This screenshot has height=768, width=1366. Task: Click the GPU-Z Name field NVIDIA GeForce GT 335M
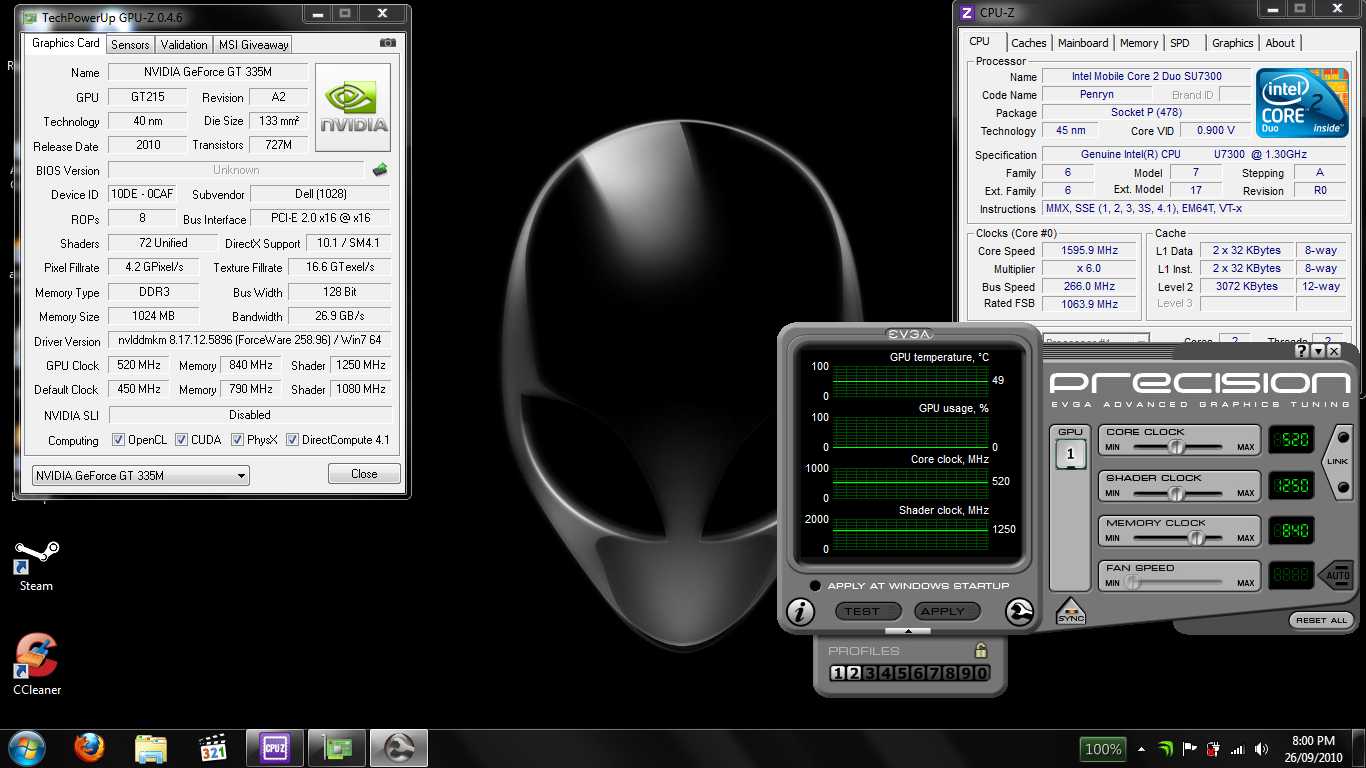pos(207,72)
